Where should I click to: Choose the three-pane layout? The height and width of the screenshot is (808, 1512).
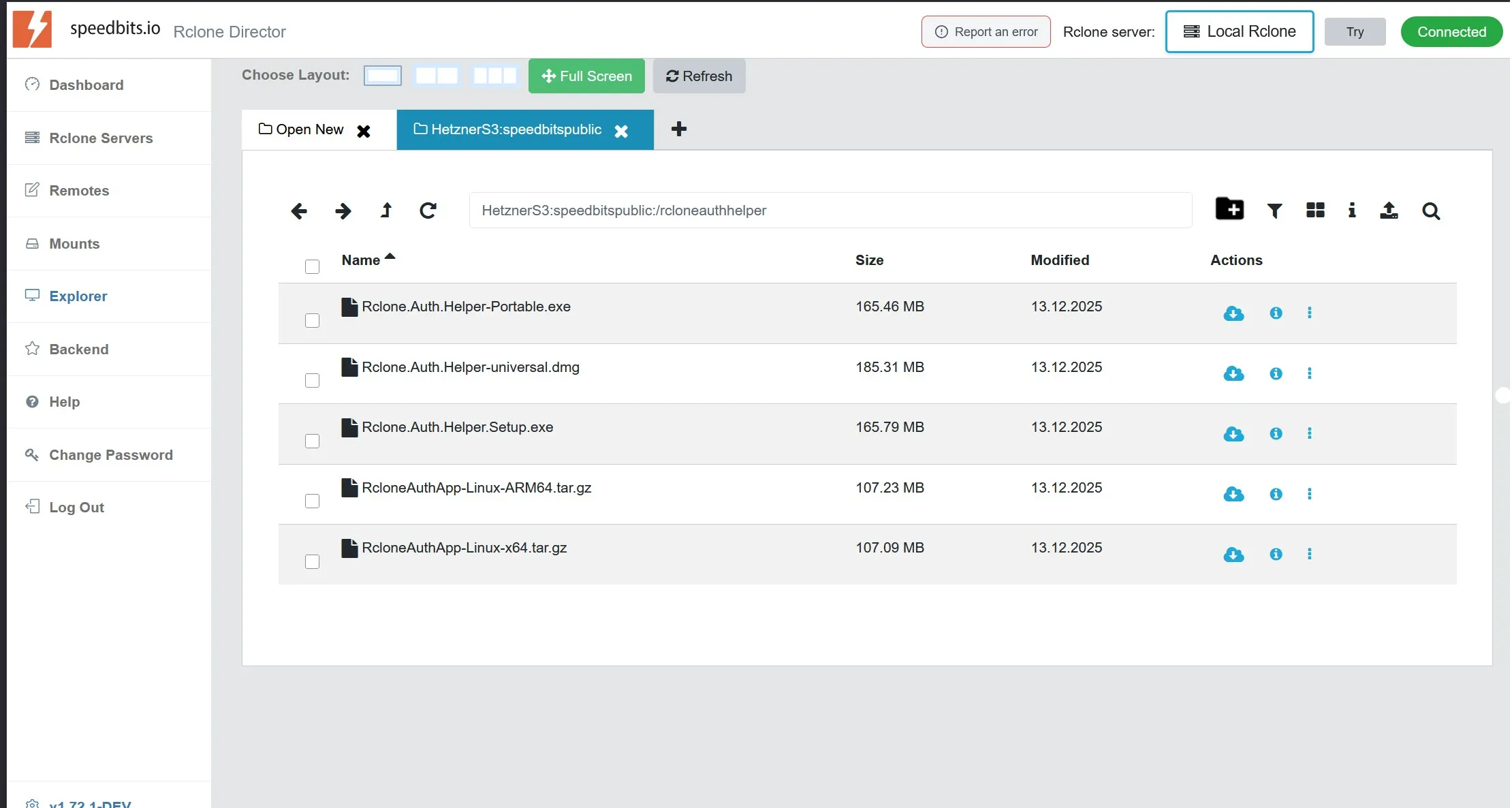coord(495,75)
